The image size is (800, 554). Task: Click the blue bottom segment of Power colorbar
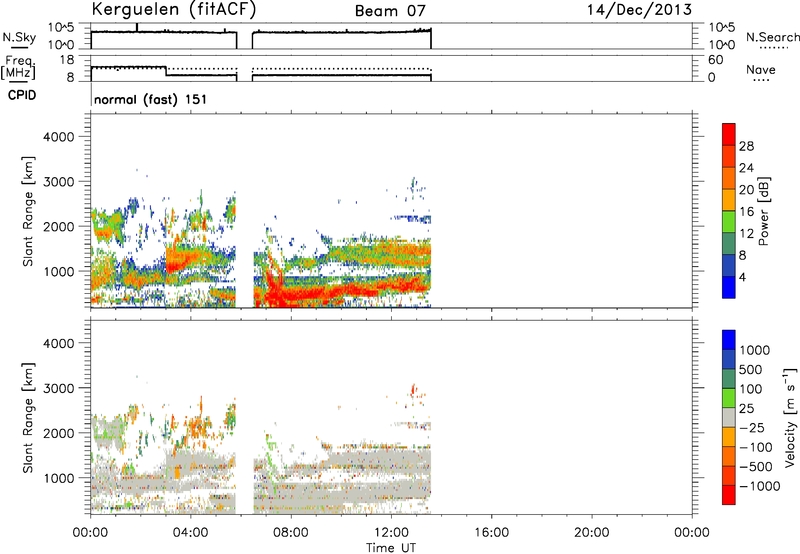click(x=729, y=287)
